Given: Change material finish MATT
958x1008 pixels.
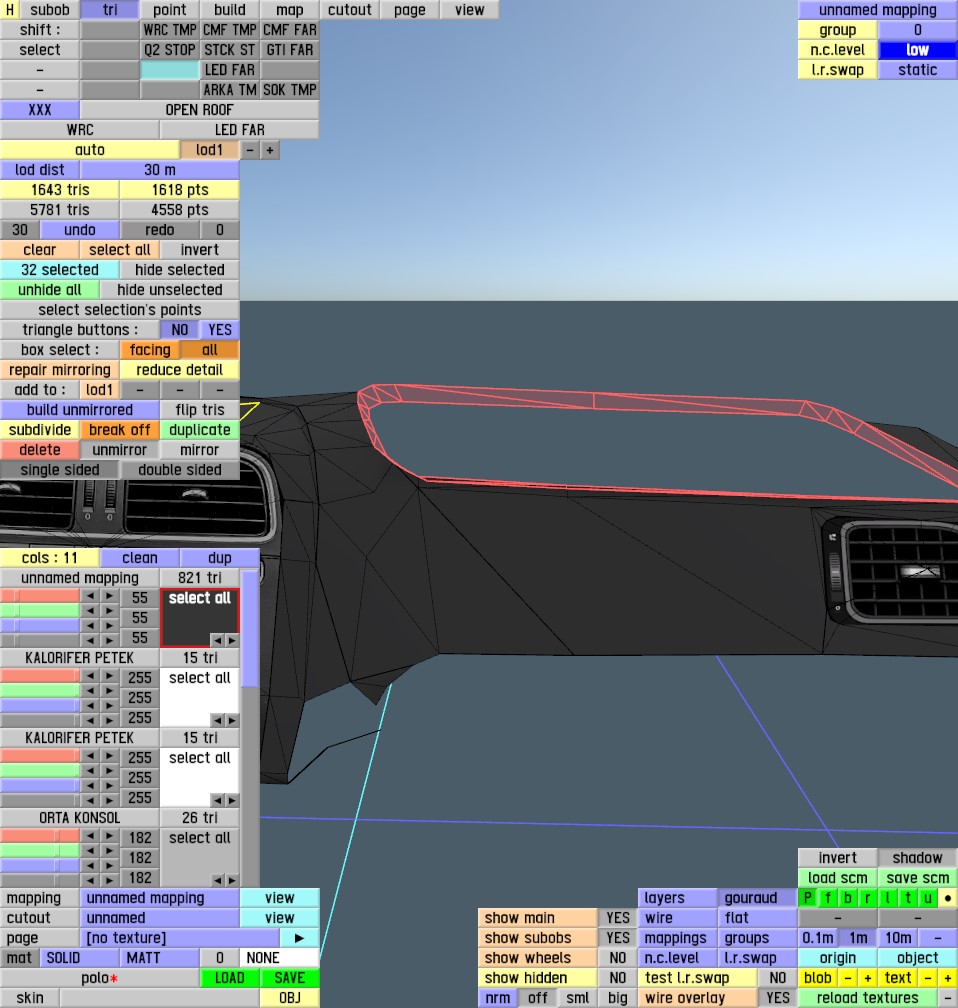Looking at the screenshot, I should click(159, 958).
